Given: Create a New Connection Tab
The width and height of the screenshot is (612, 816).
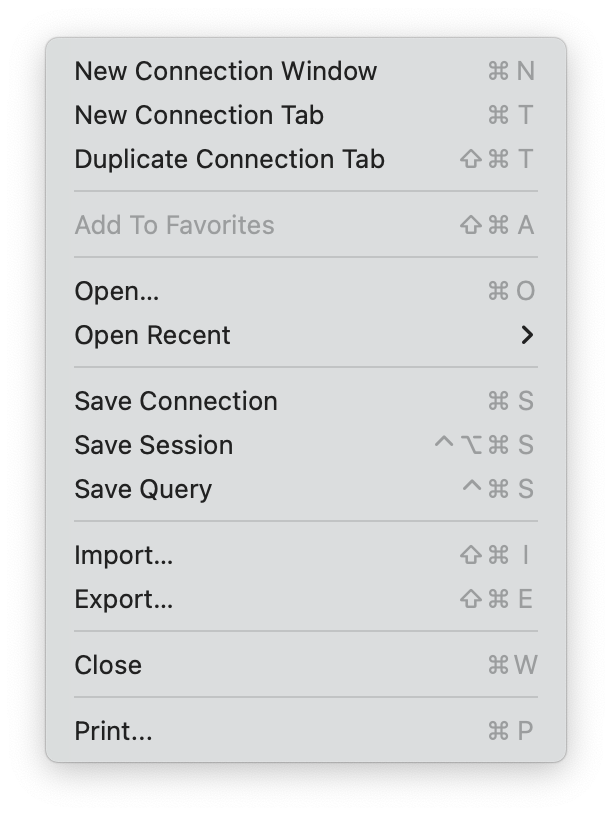Looking at the screenshot, I should point(198,115).
